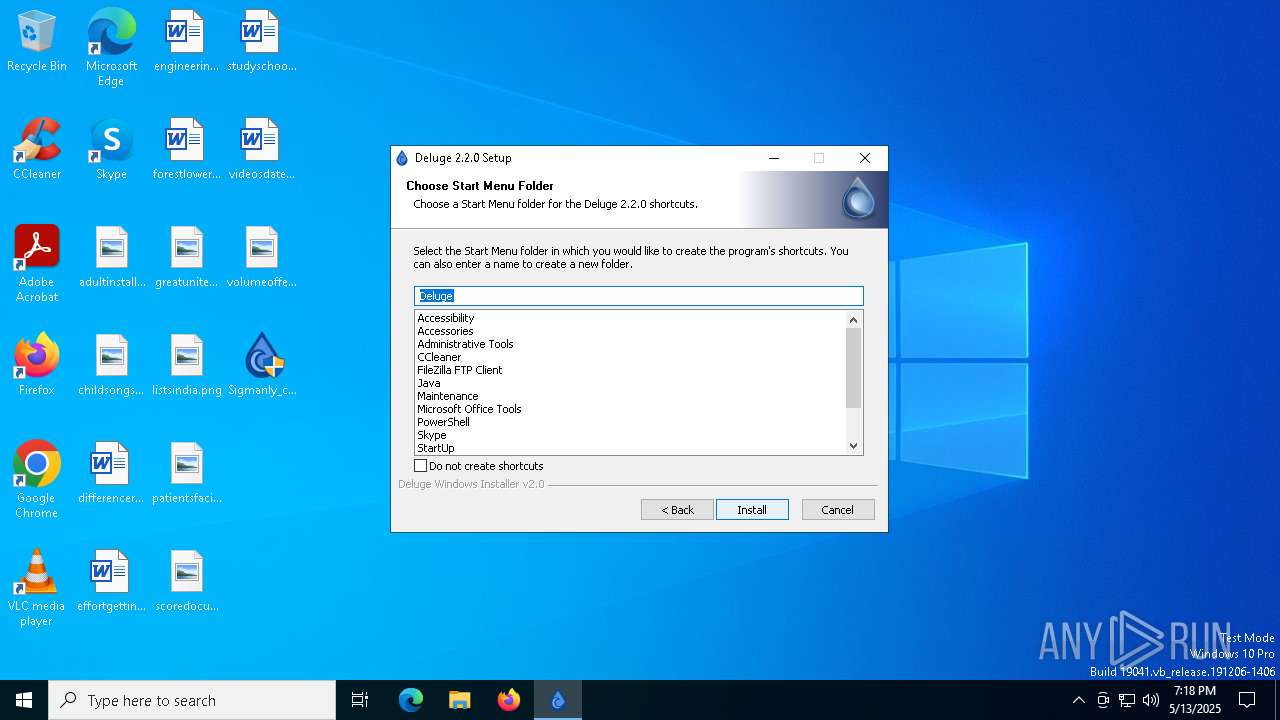Open the CCleaner desktop shortcut
The height and width of the screenshot is (720, 1280).
[x=37, y=150]
